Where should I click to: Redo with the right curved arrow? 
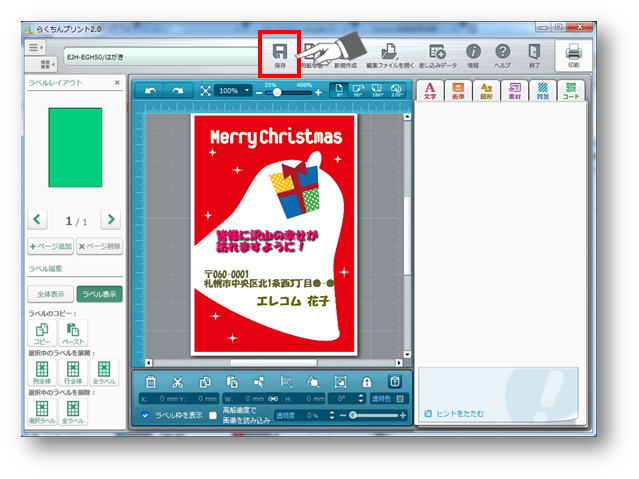(x=178, y=91)
